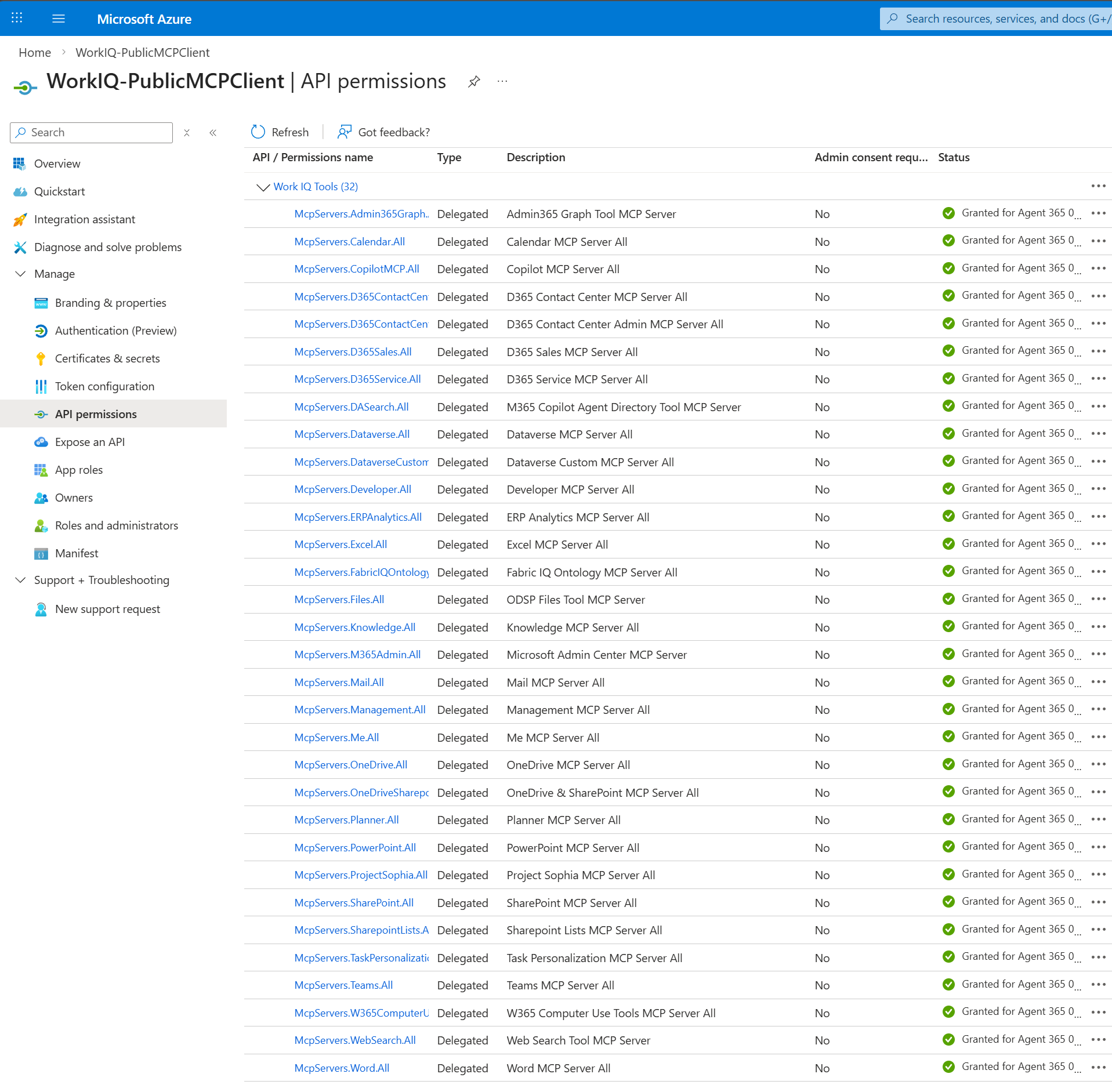
Task: Expand the Support + Troubleshooting section
Action: 20,580
